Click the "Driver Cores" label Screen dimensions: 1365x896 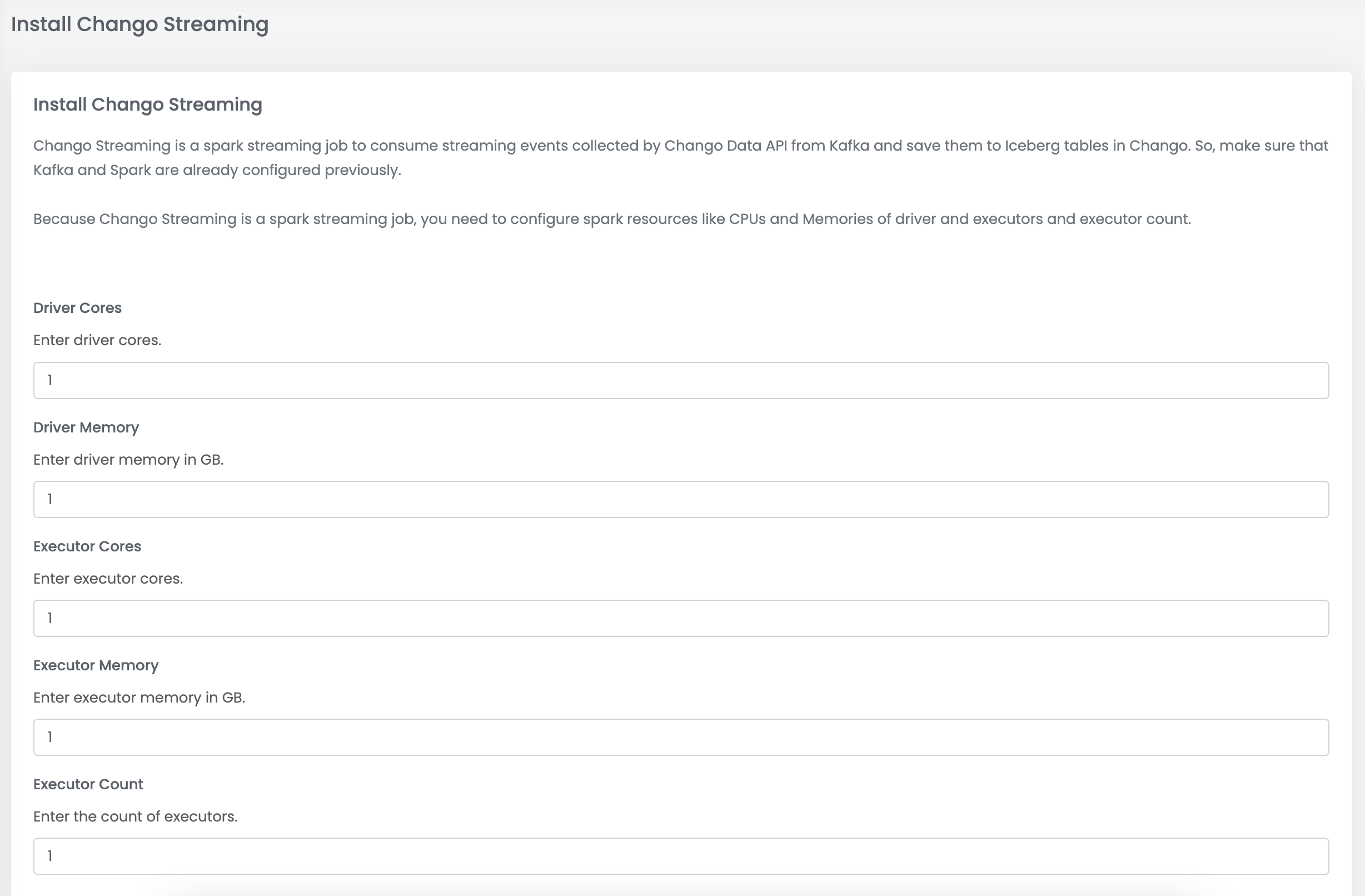pyautogui.click(x=77, y=308)
